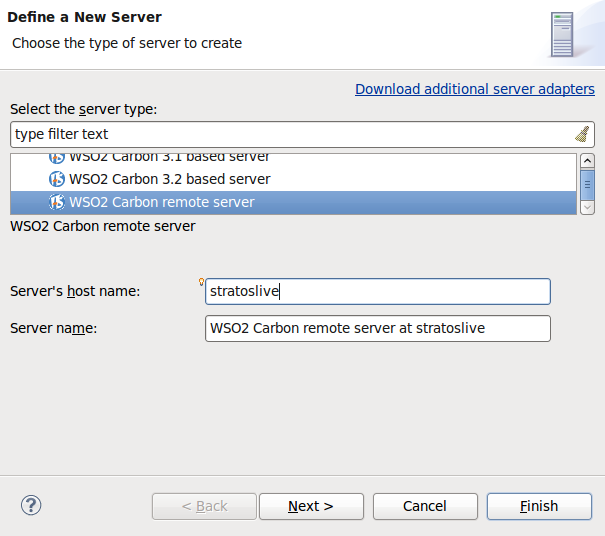Click the clear filter broom icon
The image size is (605, 536).
[x=583, y=134]
